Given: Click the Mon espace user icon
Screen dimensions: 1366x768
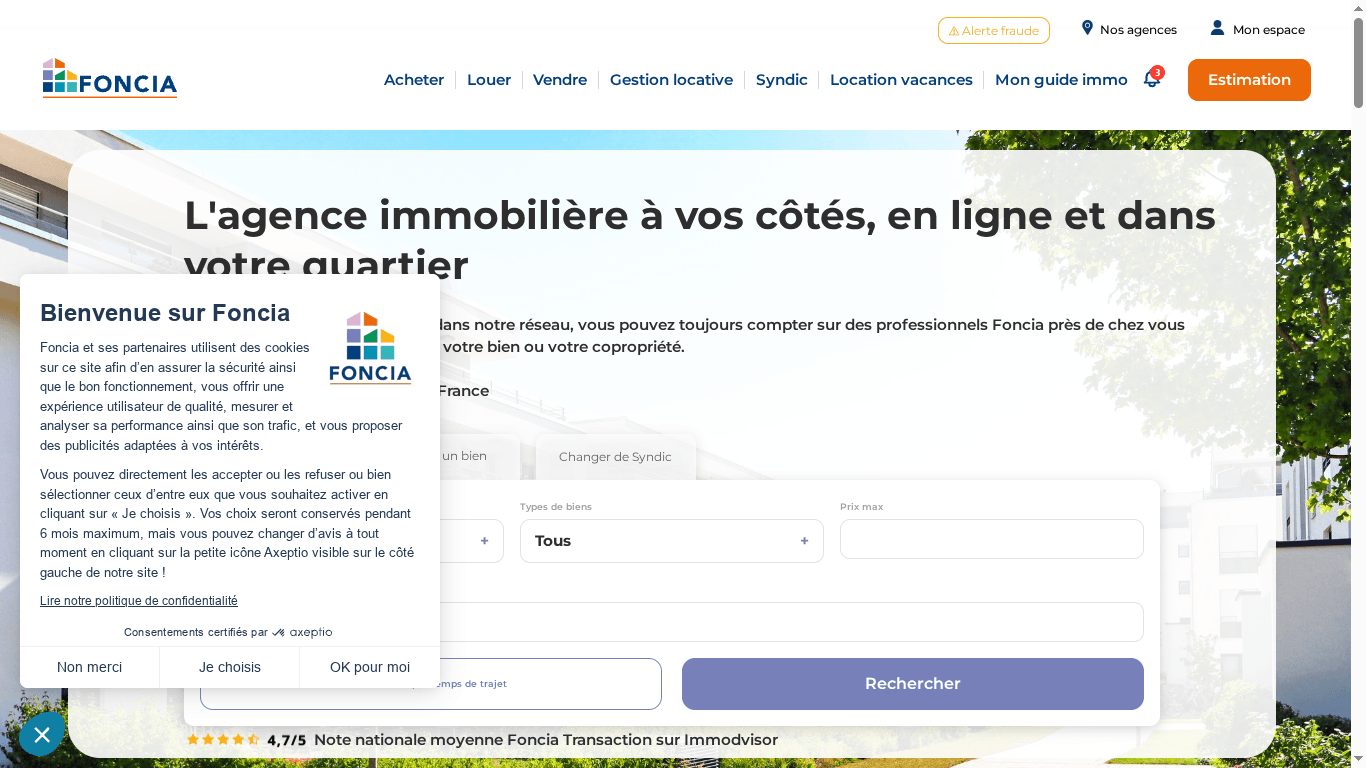Looking at the screenshot, I should coord(1216,28).
